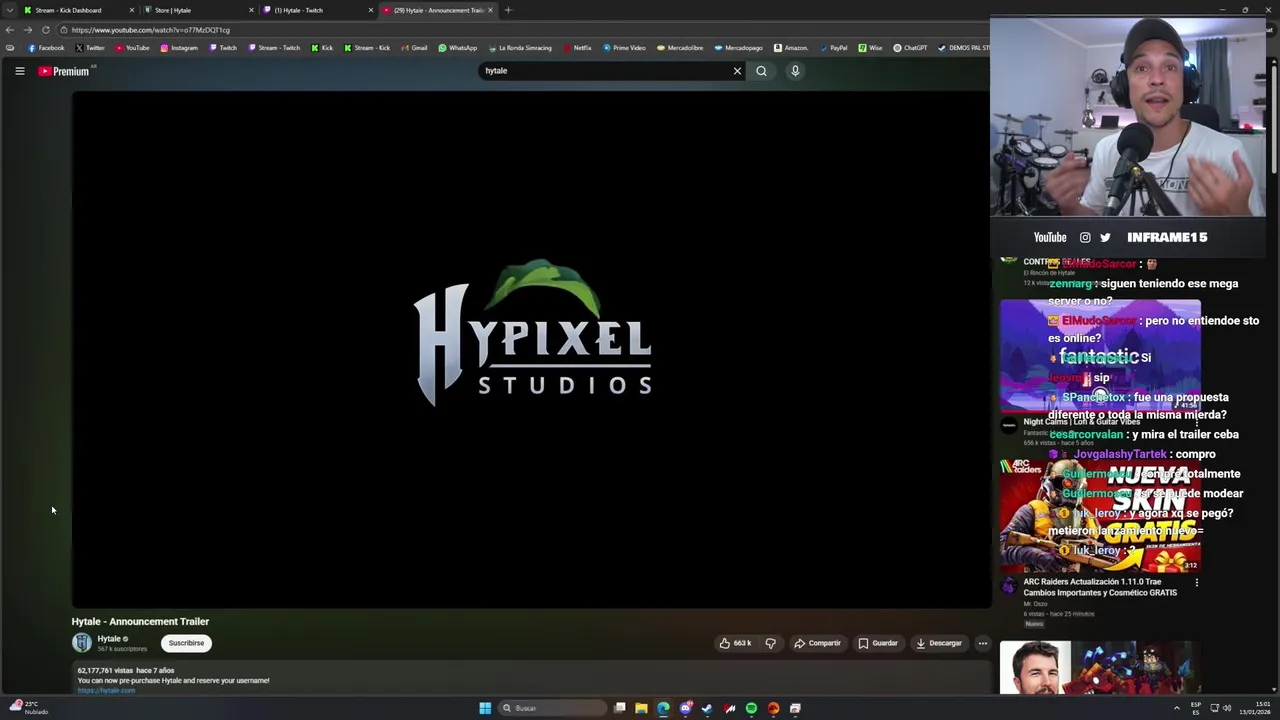Viewport: 1280px width, 720px height.
Task: Open the Hytale channel avatar
Action: [x=82, y=643]
